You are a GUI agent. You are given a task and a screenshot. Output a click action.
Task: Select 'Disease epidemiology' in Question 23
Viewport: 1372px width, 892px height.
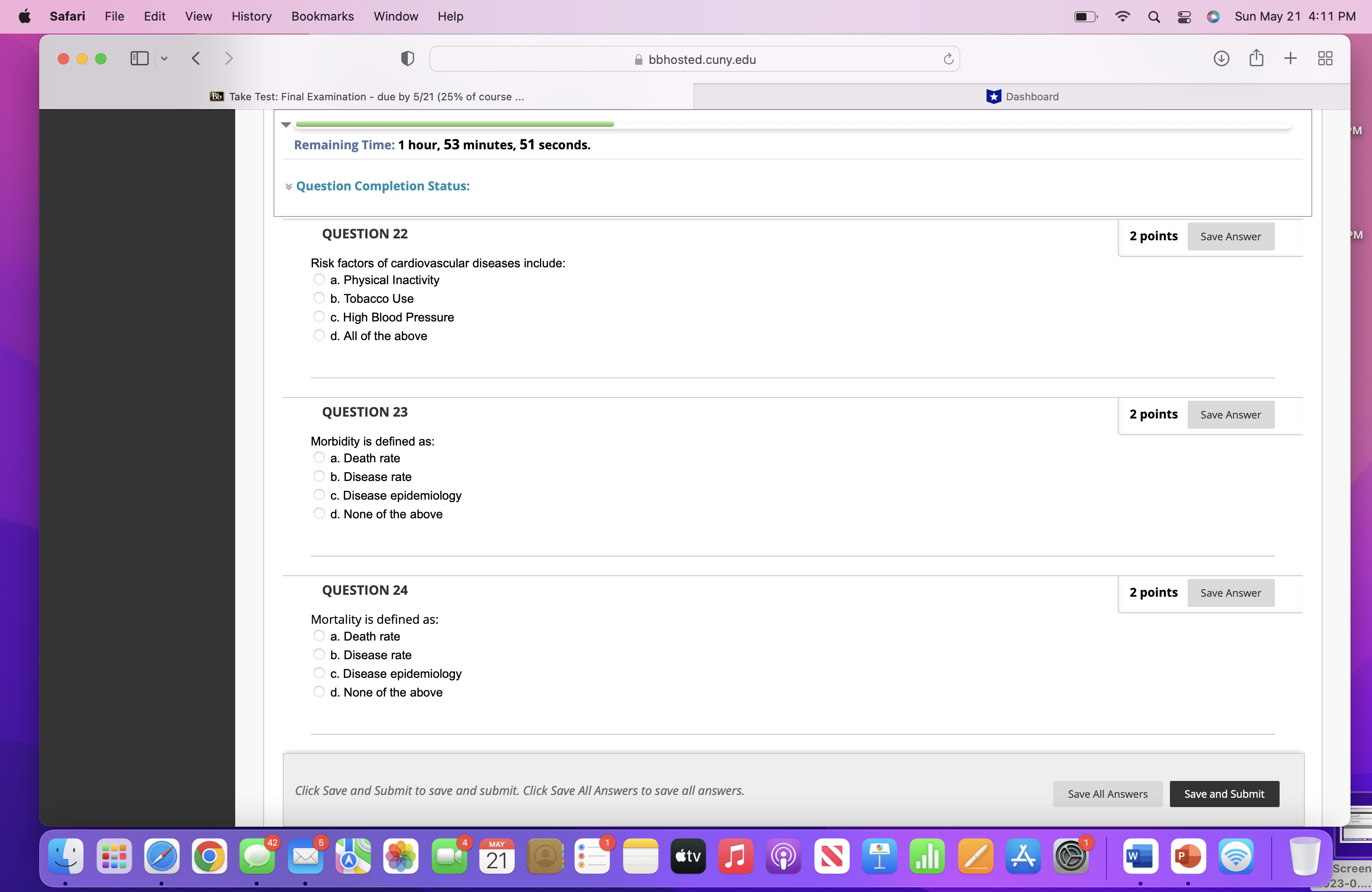click(319, 495)
